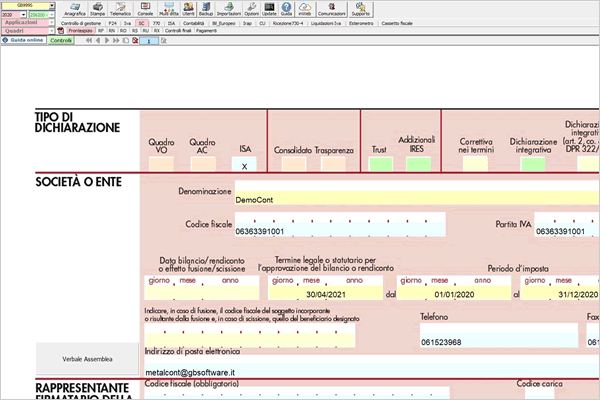Click the Verbale Assemblea button
This screenshot has height=400, width=600.
[87, 359]
